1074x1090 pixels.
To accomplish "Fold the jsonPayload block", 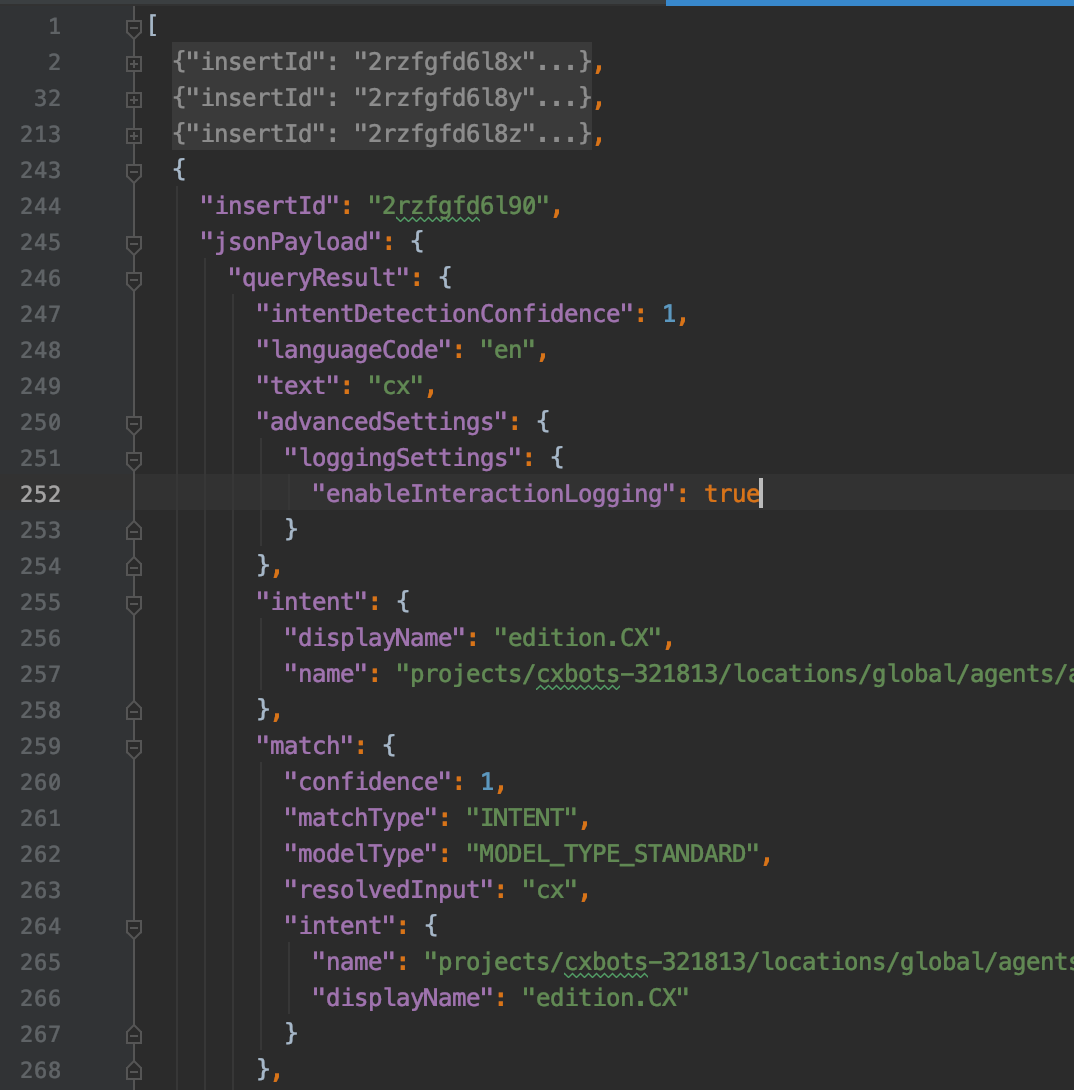I will [x=133, y=243].
